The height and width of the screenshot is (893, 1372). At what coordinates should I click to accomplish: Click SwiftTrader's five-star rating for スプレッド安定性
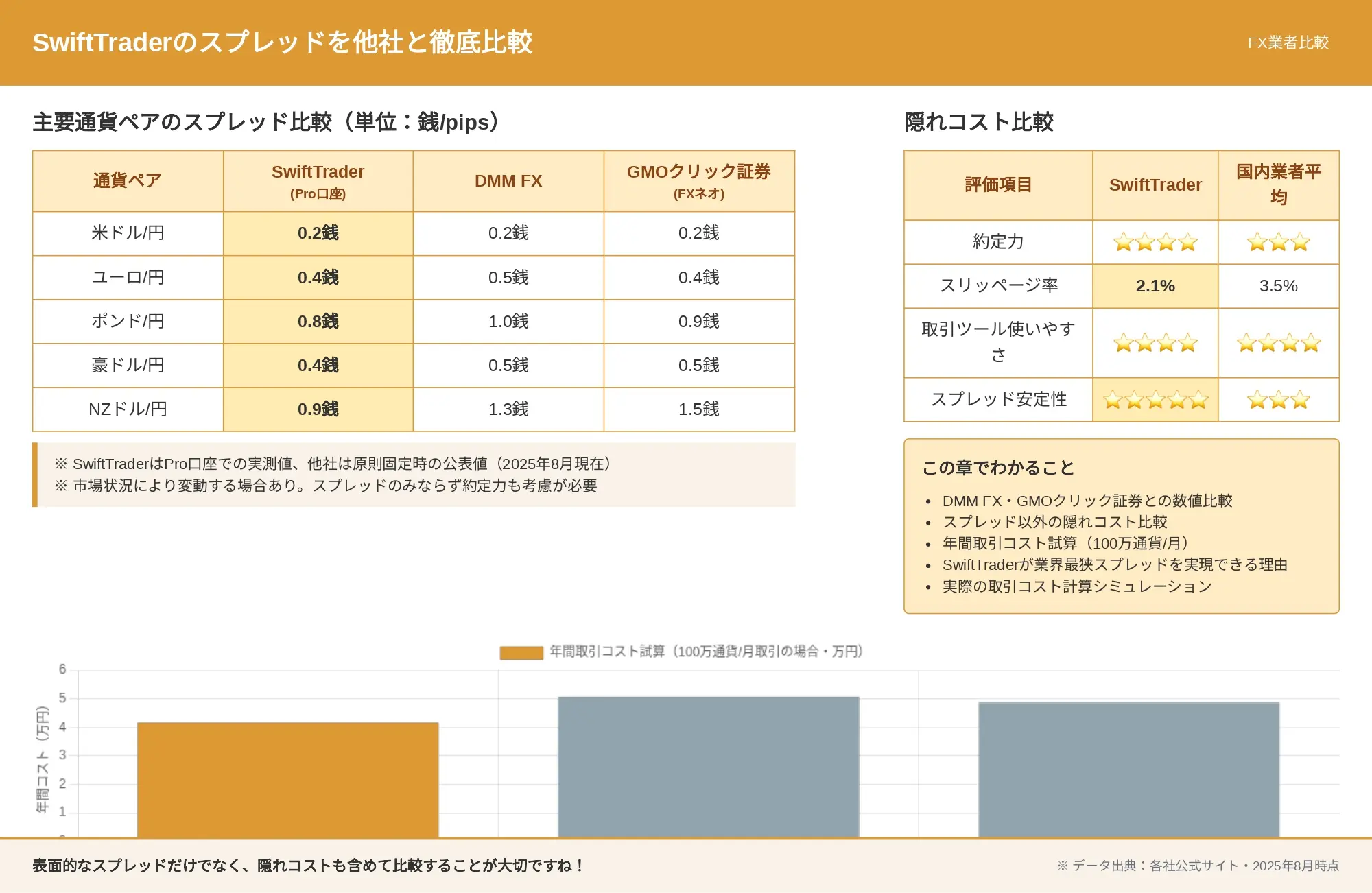click(1155, 400)
